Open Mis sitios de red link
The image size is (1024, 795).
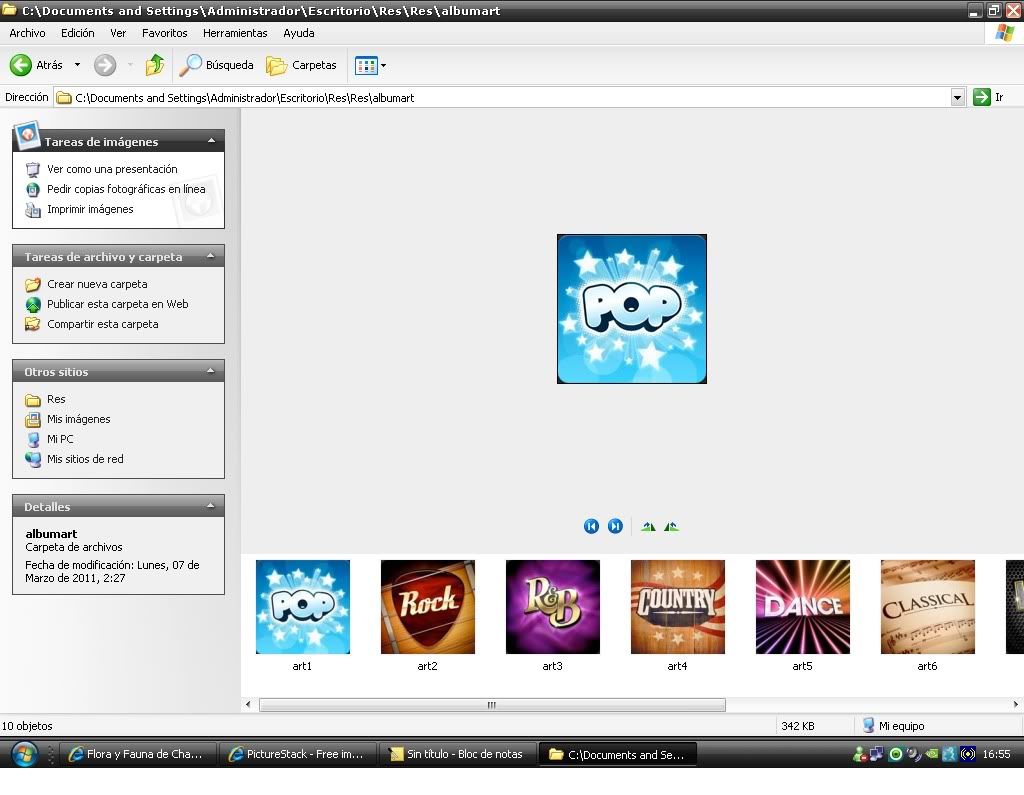(85, 459)
